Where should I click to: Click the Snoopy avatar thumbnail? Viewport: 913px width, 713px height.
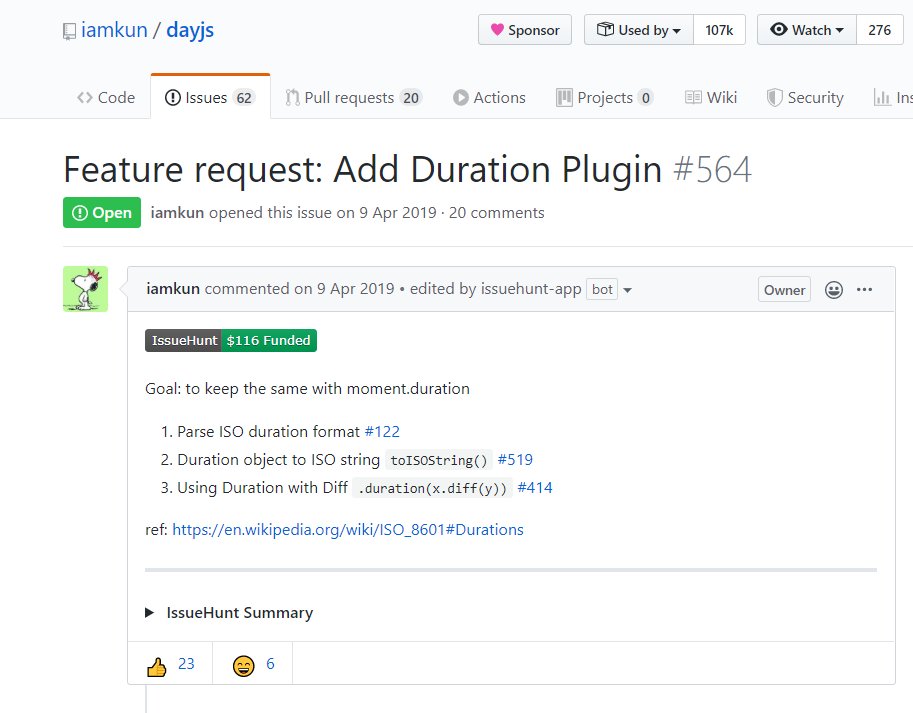86,289
